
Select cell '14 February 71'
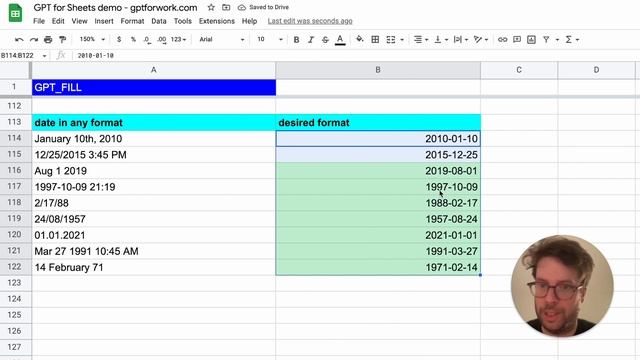[154, 267]
